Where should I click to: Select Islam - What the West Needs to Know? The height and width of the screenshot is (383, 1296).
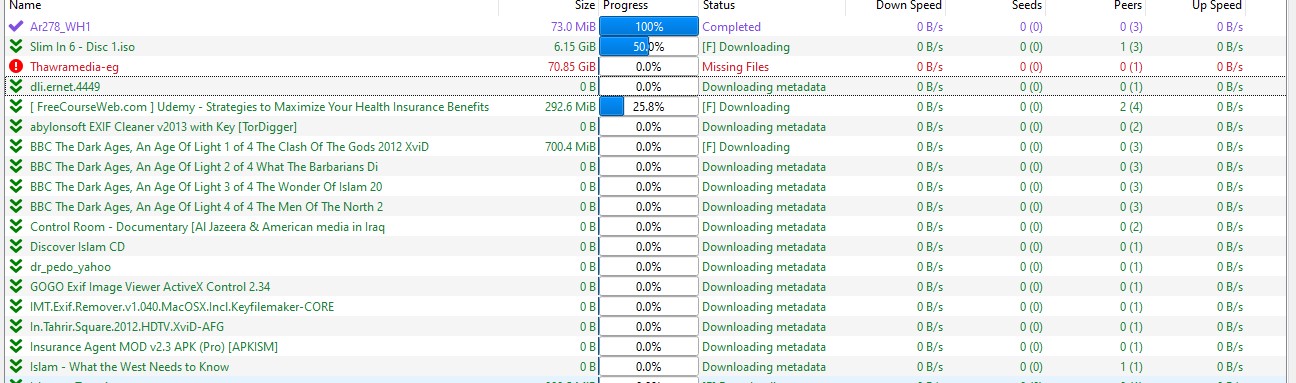click(130, 366)
